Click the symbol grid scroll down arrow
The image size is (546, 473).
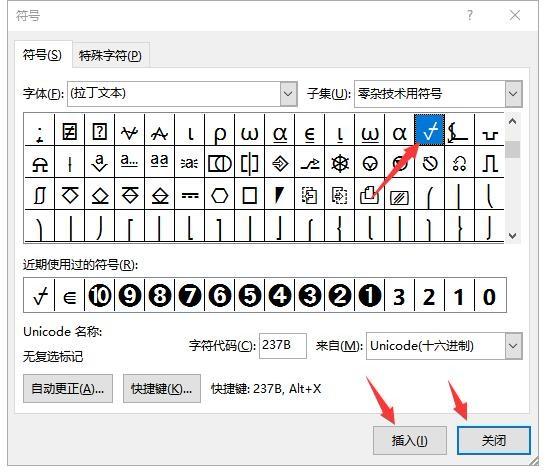click(x=512, y=236)
